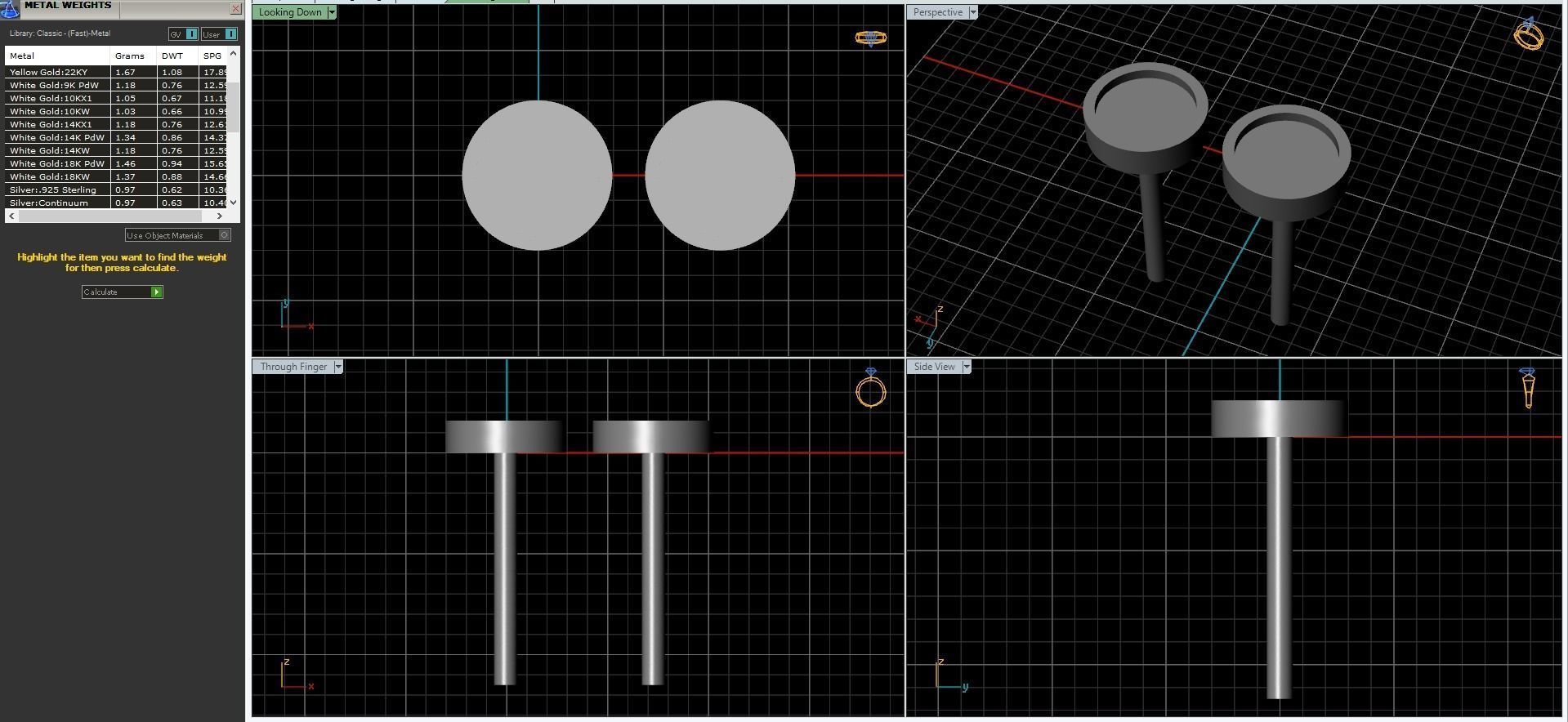The width and height of the screenshot is (1568, 722).
Task: Select the front stud cup in the Perspective view
Action: [x=1287, y=162]
